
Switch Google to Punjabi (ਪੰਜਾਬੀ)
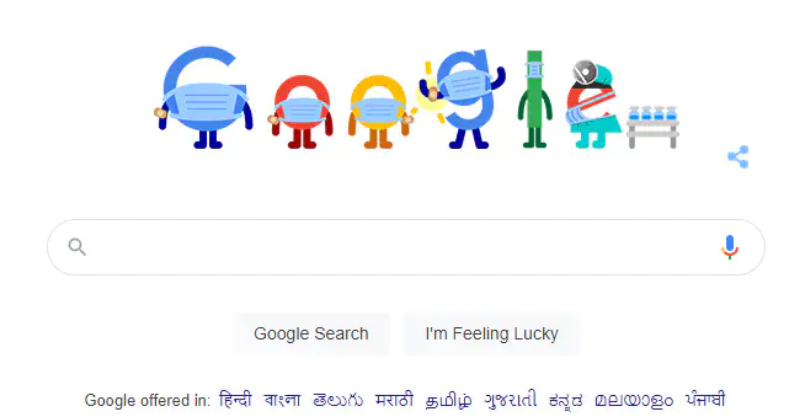click(705, 400)
